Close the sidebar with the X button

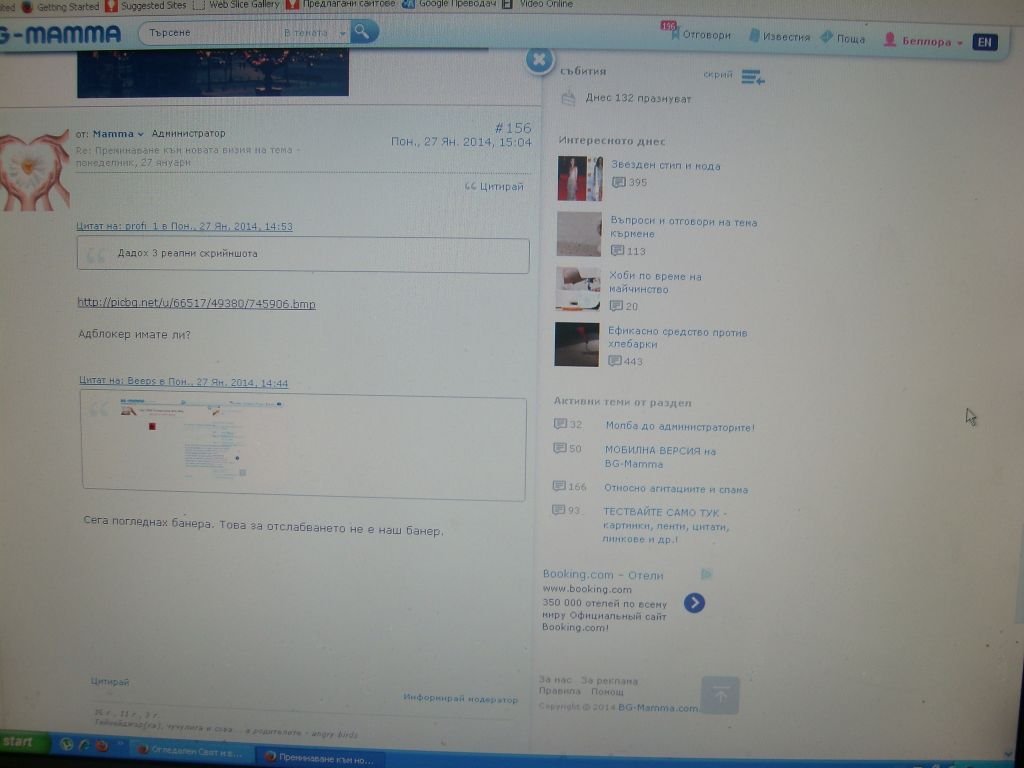[539, 60]
